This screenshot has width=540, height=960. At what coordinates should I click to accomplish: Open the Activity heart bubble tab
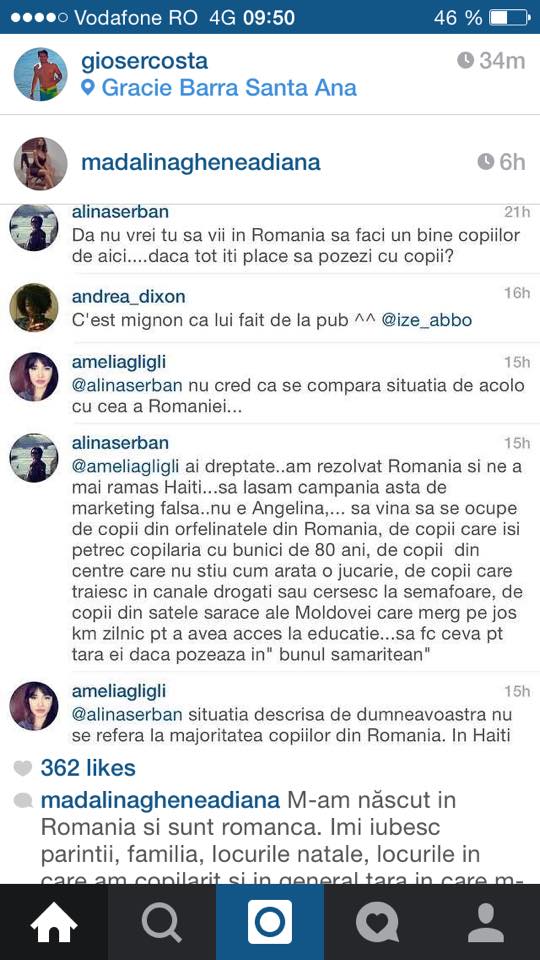point(378,922)
